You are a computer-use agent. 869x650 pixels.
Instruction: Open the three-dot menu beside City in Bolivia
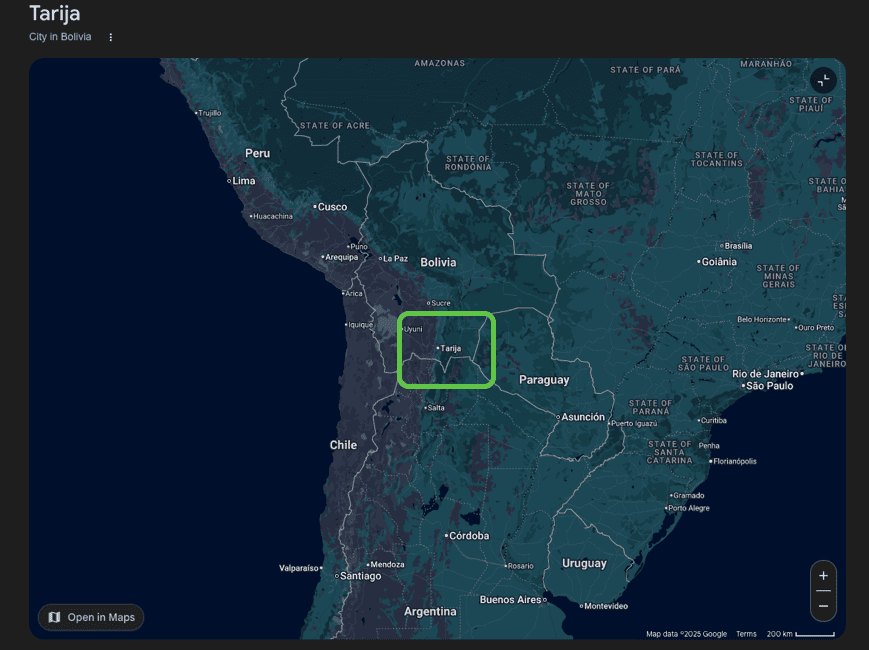(111, 37)
